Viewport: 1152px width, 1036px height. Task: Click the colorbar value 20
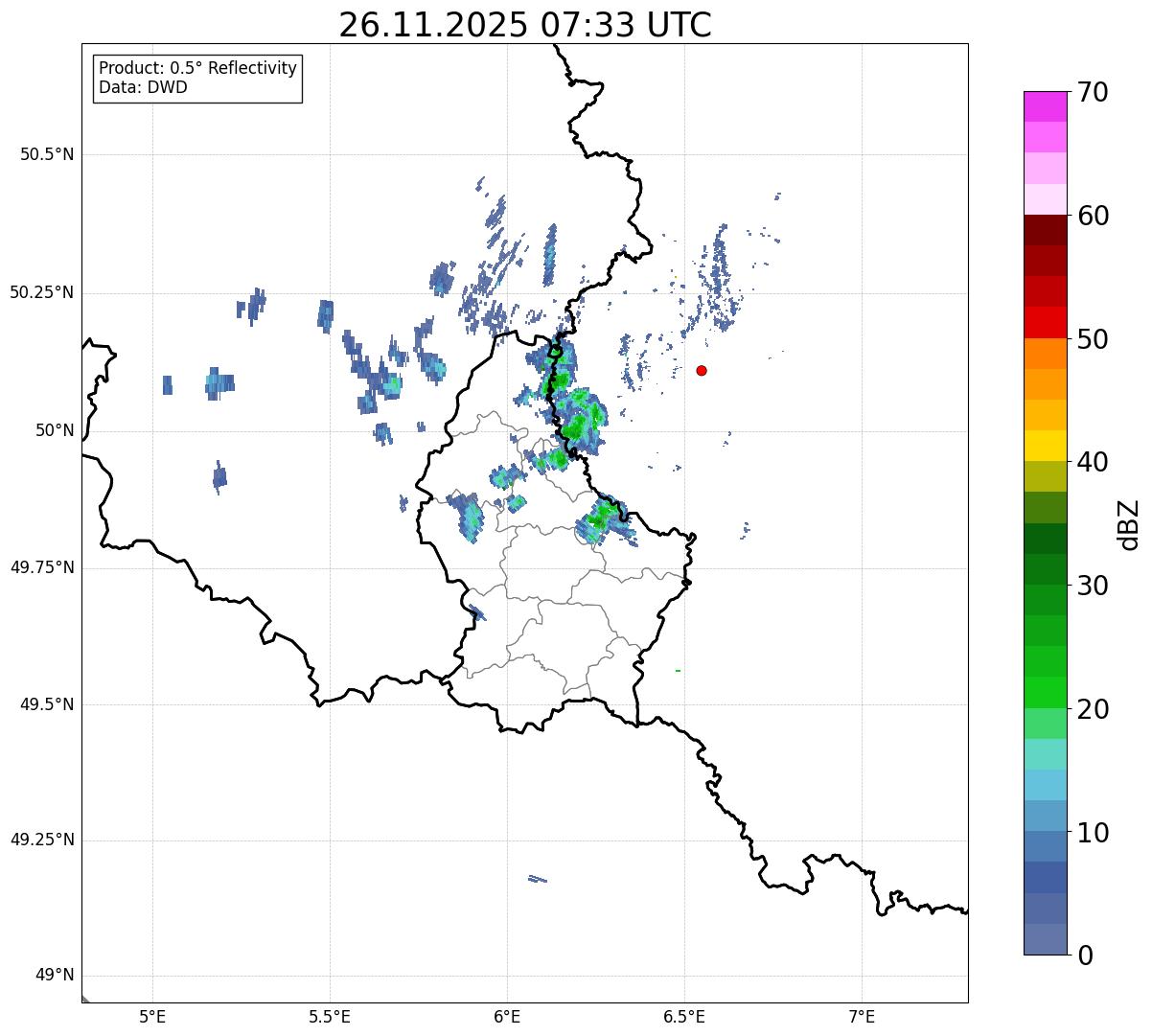pos(1092,709)
